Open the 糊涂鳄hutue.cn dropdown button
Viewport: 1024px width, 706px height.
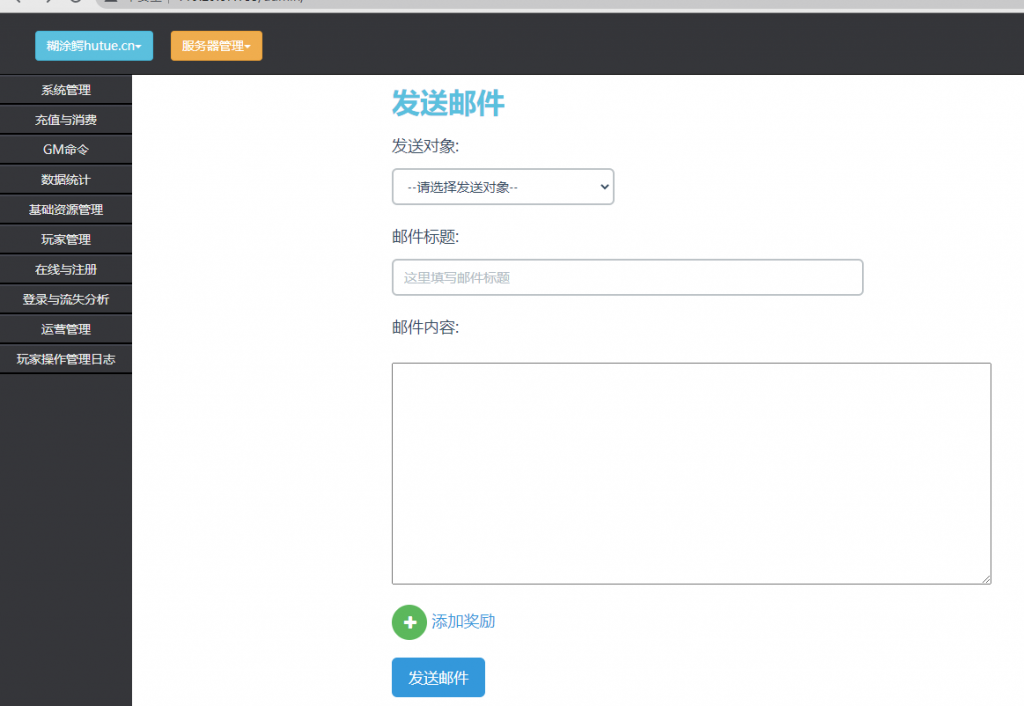[x=94, y=46]
